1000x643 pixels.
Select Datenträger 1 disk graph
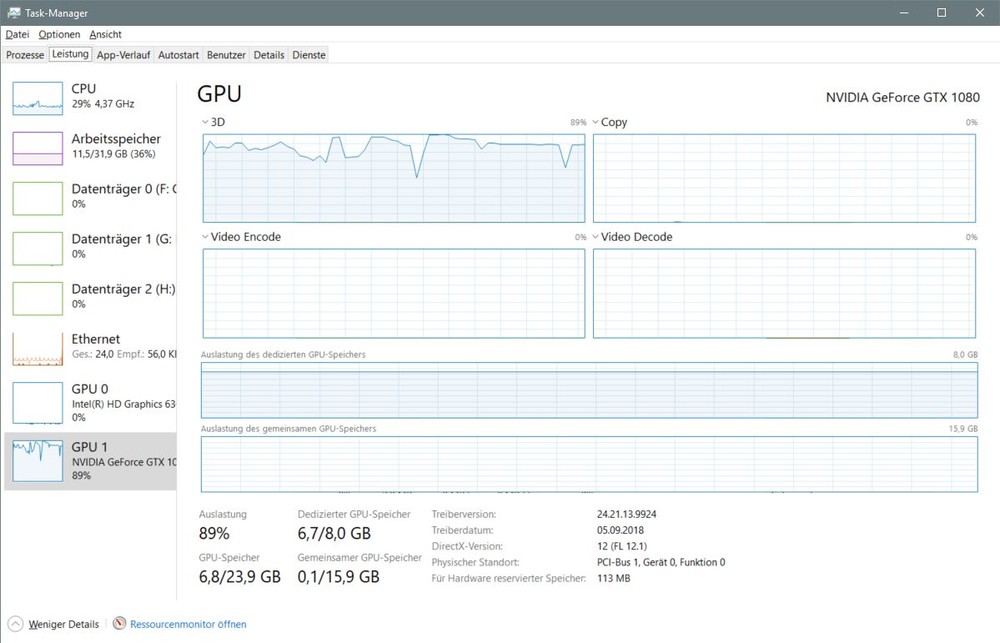[37, 248]
